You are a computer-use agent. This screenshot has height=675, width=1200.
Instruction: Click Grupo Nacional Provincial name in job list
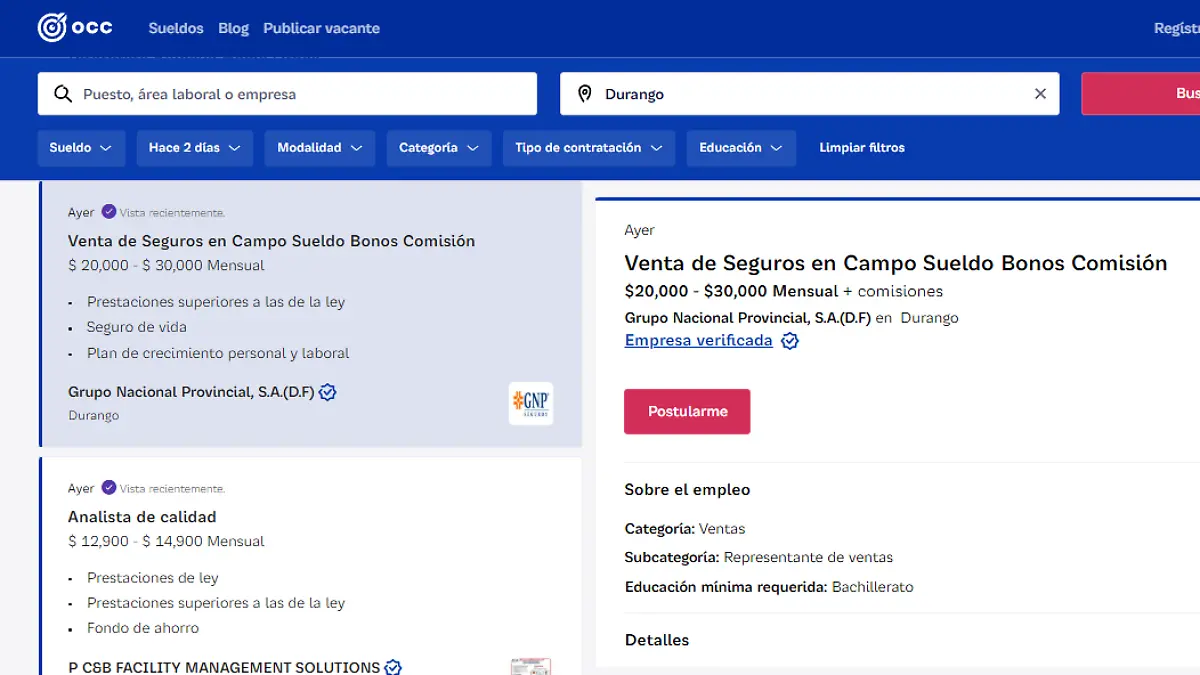191,392
